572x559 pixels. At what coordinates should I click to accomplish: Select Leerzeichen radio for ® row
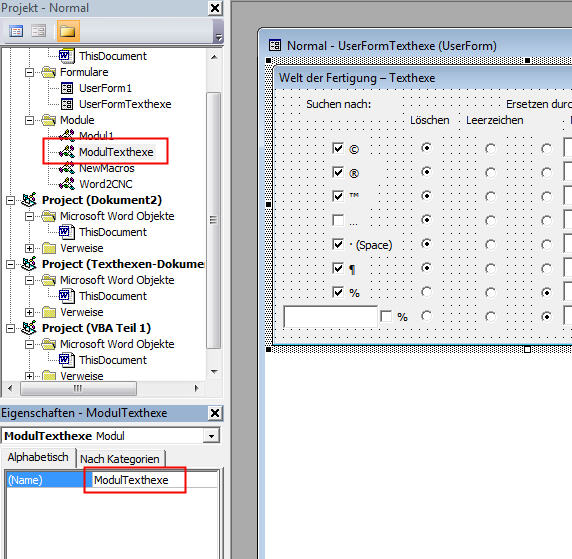(490, 172)
